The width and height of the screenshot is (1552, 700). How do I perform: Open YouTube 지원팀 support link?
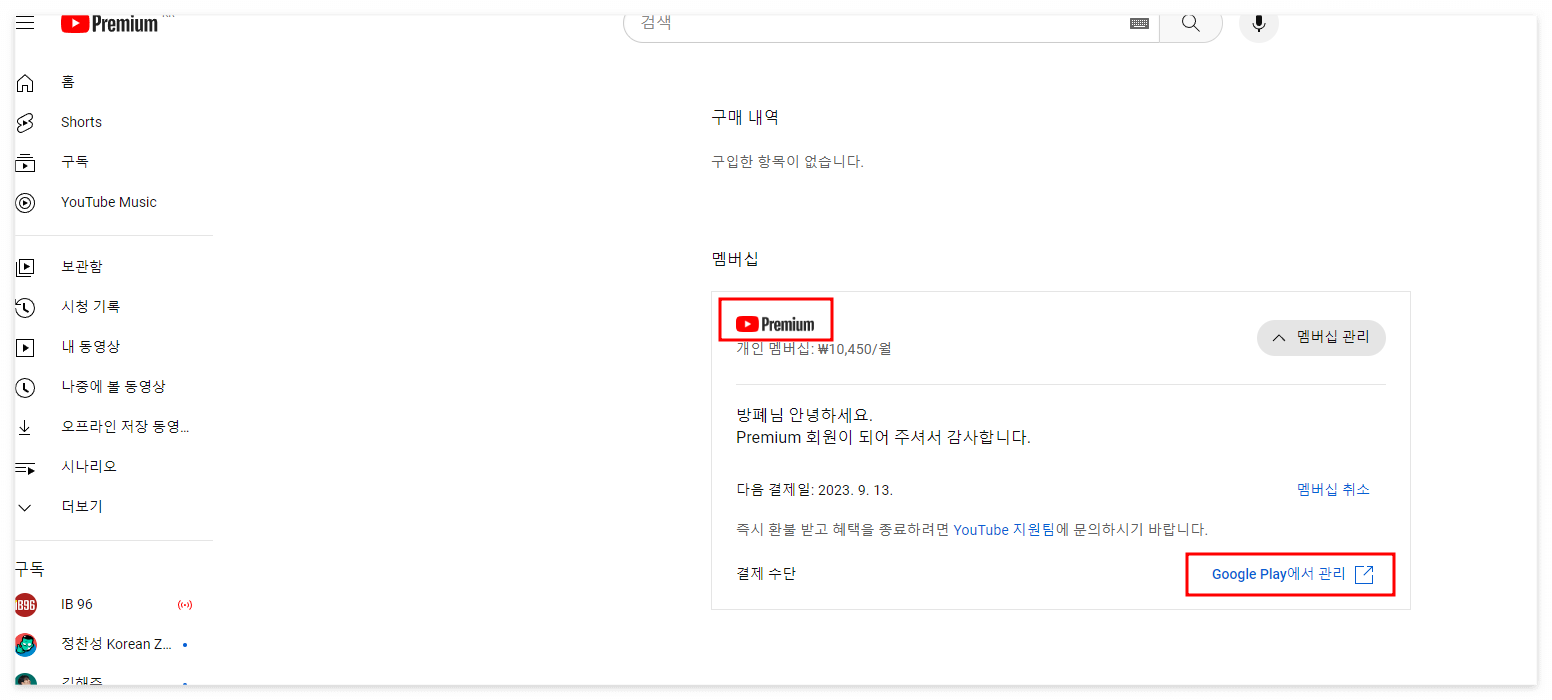point(1004,529)
